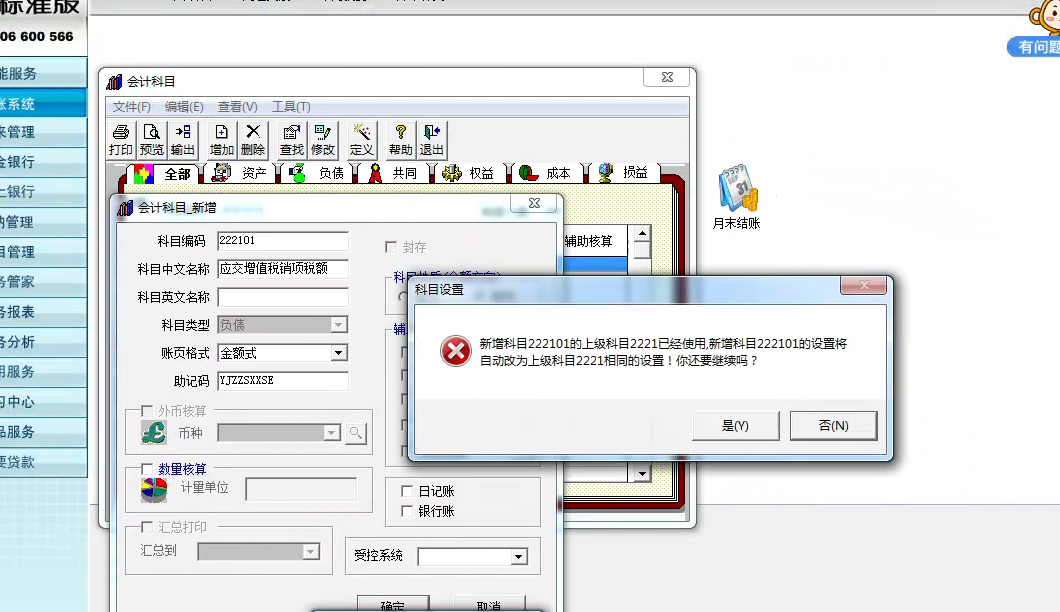Click the 取消 button in new account form
Viewport: 1060px width, 612px height.
click(489, 604)
